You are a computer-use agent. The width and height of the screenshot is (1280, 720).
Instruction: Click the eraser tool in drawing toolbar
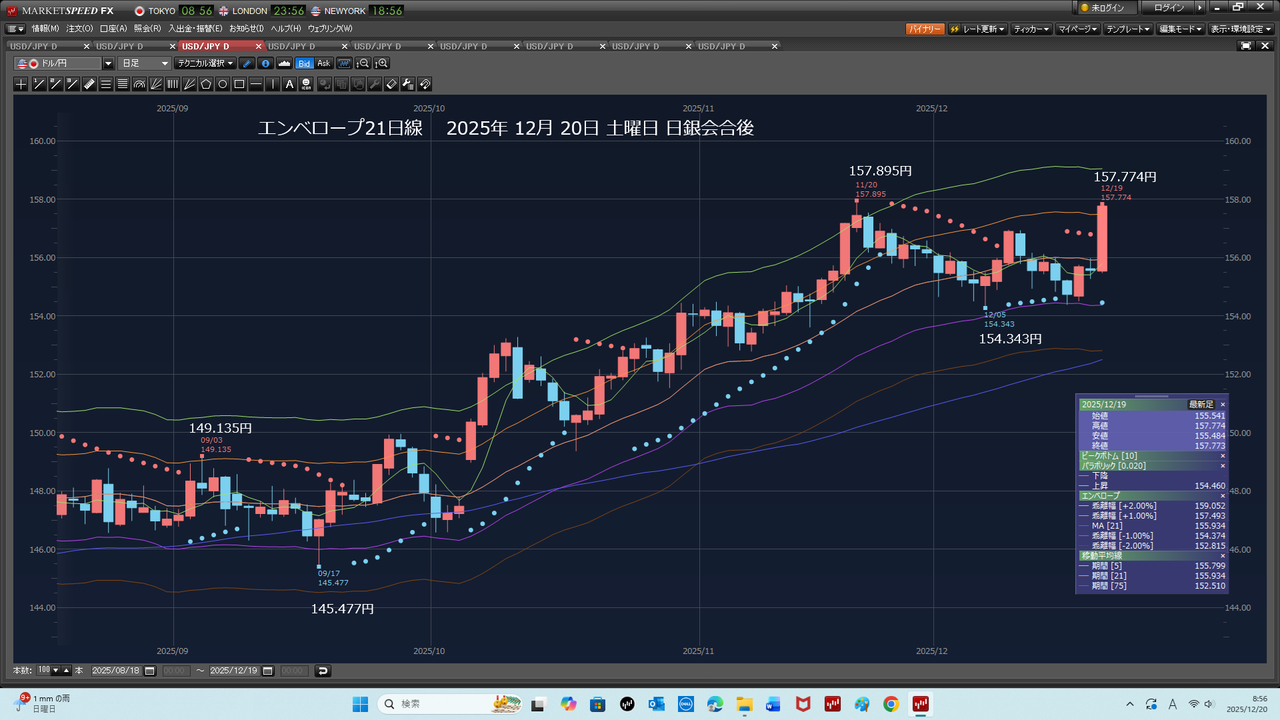[392, 84]
